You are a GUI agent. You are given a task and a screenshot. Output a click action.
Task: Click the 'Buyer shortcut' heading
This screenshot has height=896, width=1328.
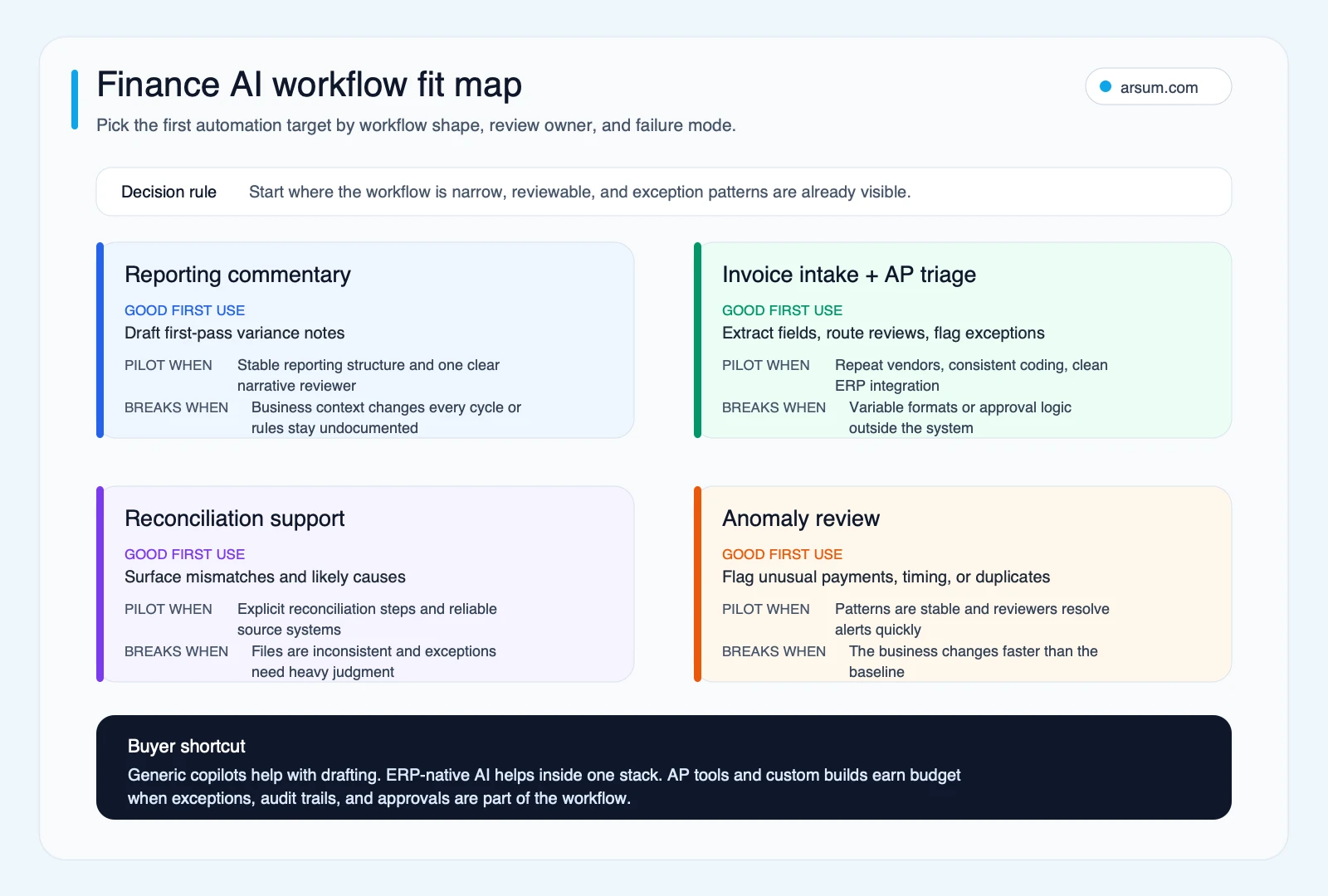tap(186, 746)
